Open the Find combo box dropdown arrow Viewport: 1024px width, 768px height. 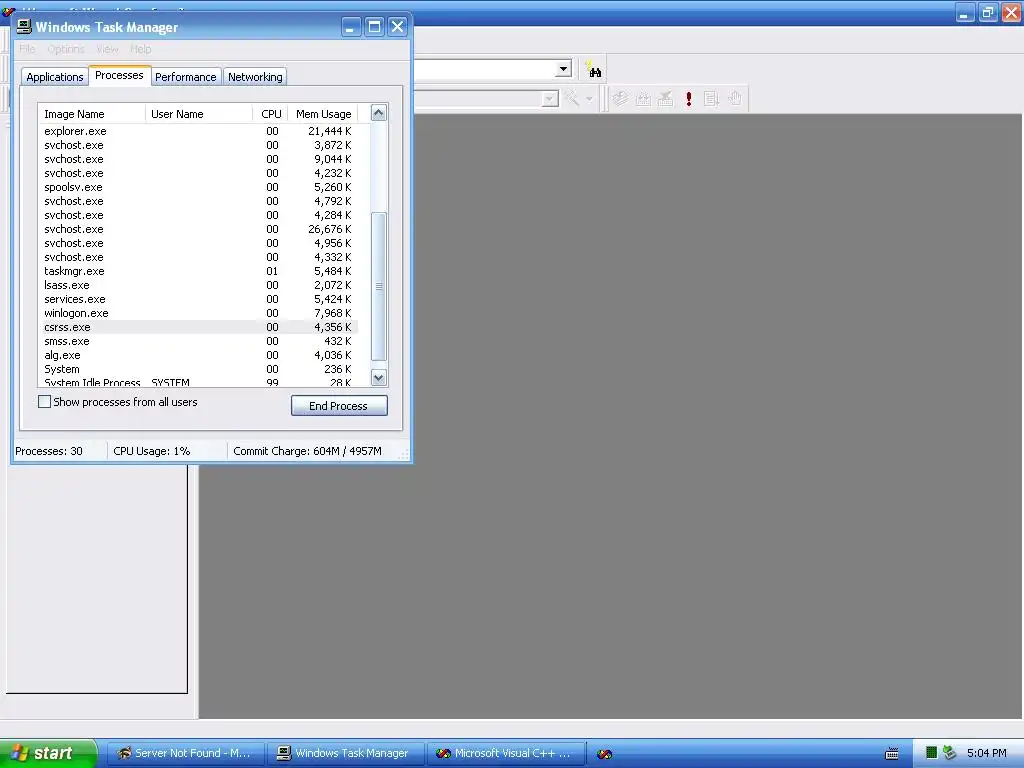[x=564, y=69]
